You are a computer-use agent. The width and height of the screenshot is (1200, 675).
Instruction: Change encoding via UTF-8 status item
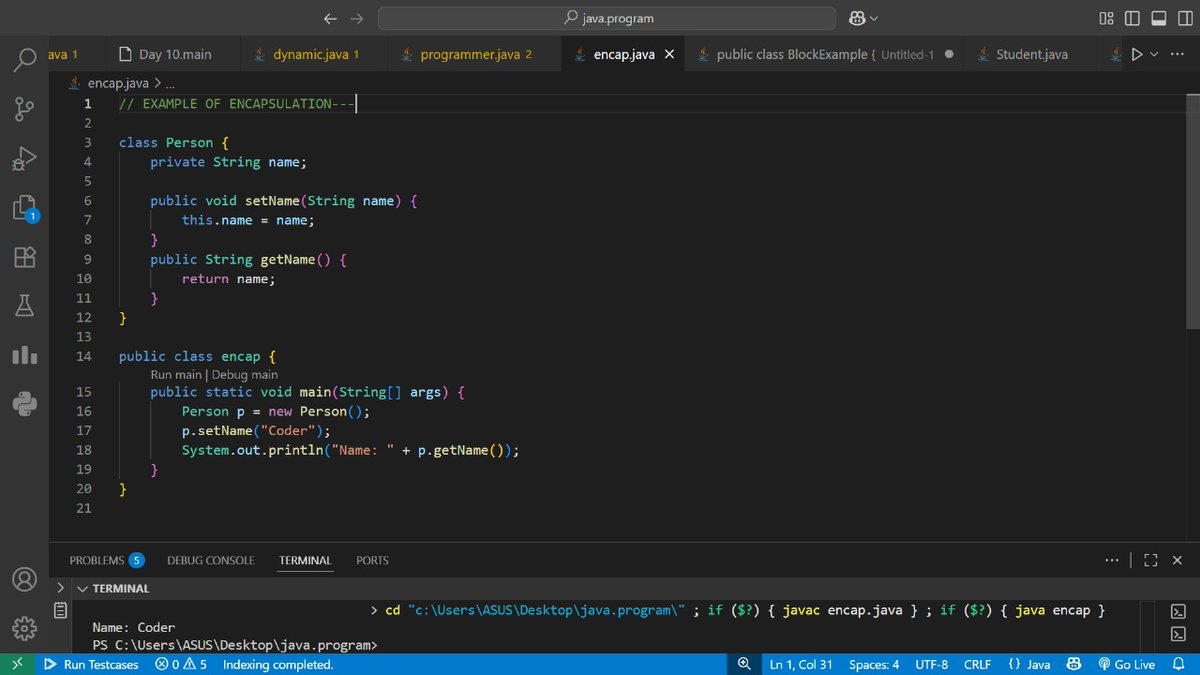tap(931, 664)
